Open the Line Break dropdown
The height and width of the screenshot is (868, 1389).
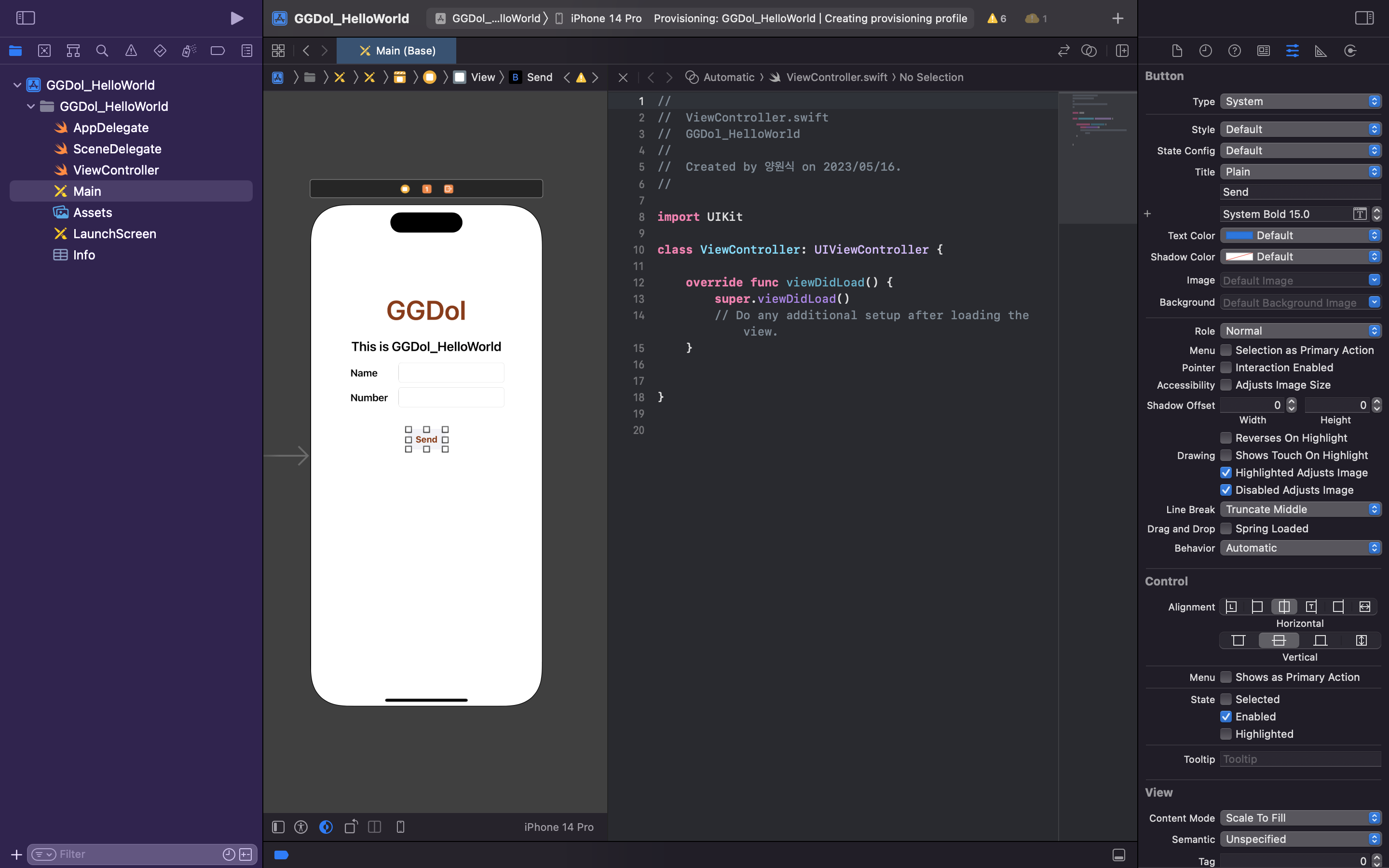1301,509
